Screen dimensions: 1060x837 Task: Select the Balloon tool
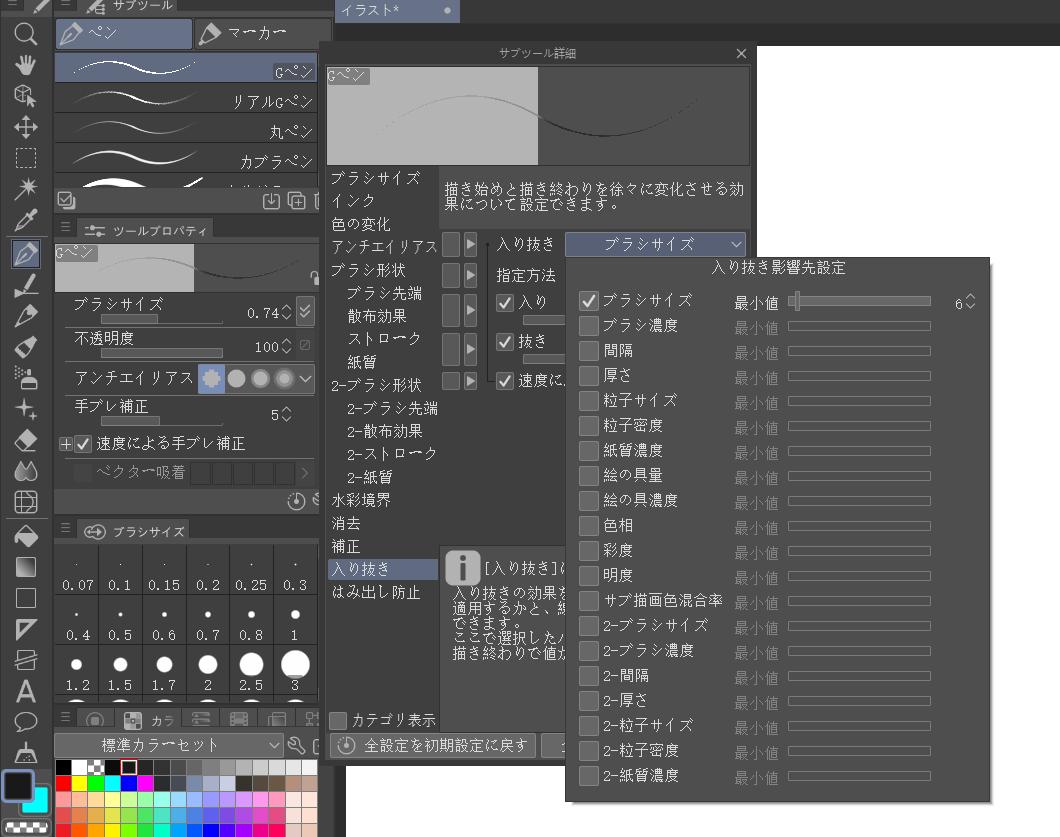[x=26, y=722]
